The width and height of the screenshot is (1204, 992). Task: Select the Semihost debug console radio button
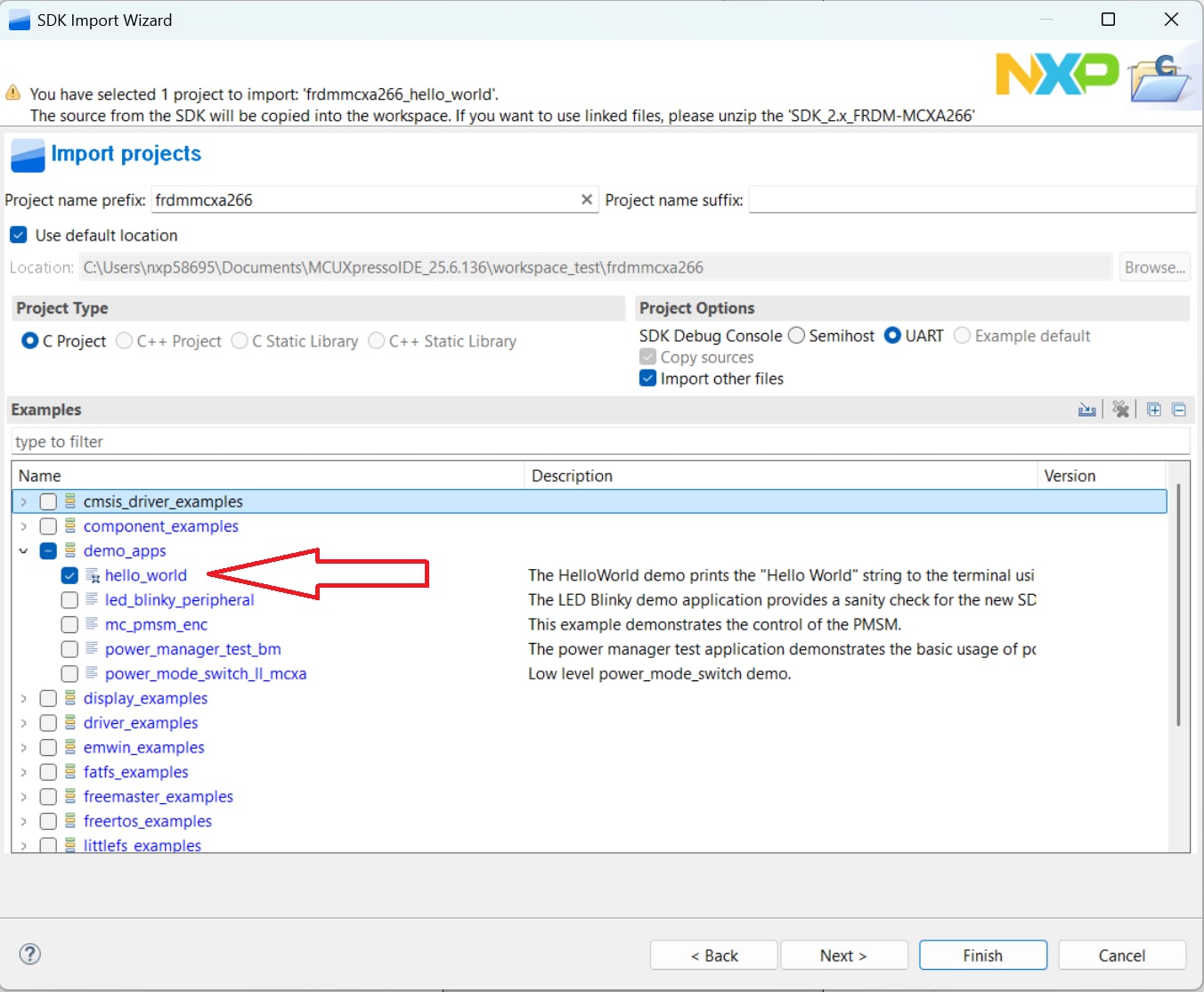[x=795, y=336]
